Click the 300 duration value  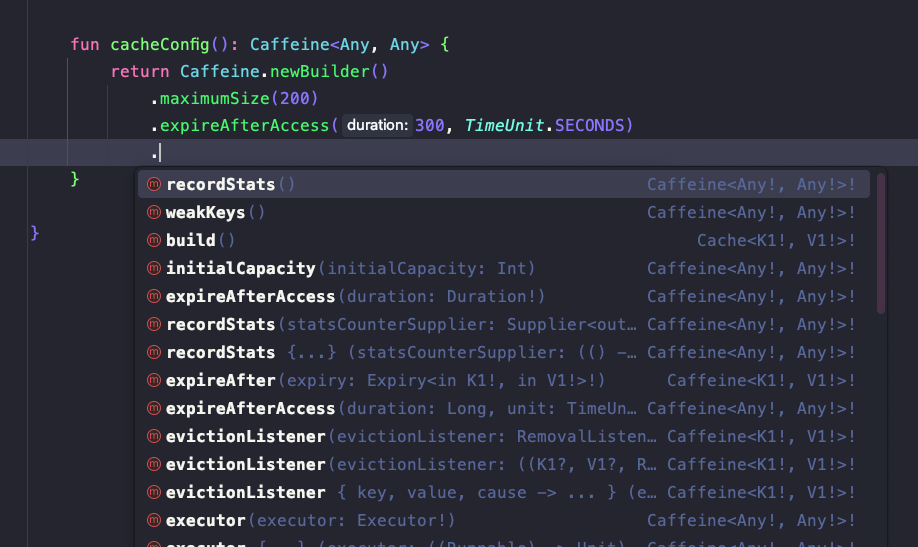coord(430,125)
